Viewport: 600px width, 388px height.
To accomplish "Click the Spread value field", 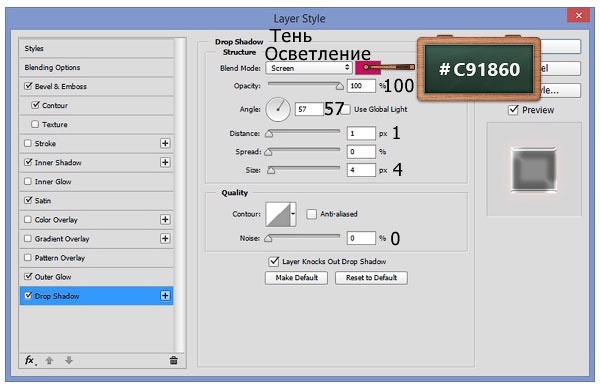I will point(361,152).
